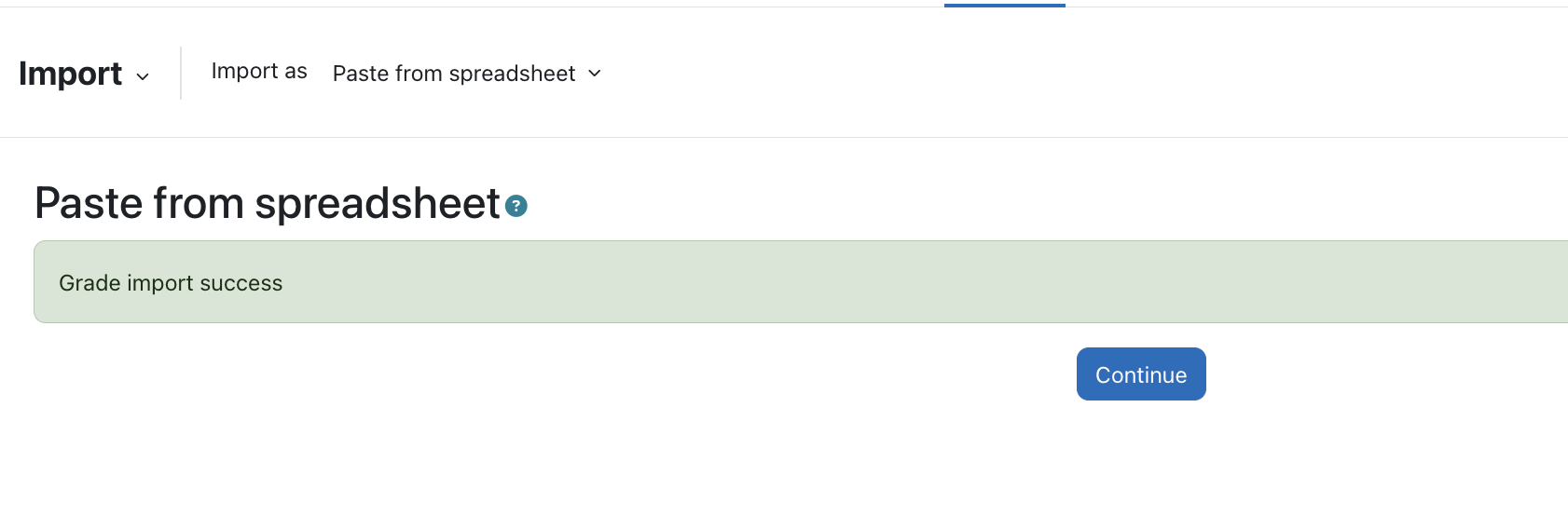Click the Grade import success message text

click(x=171, y=283)
